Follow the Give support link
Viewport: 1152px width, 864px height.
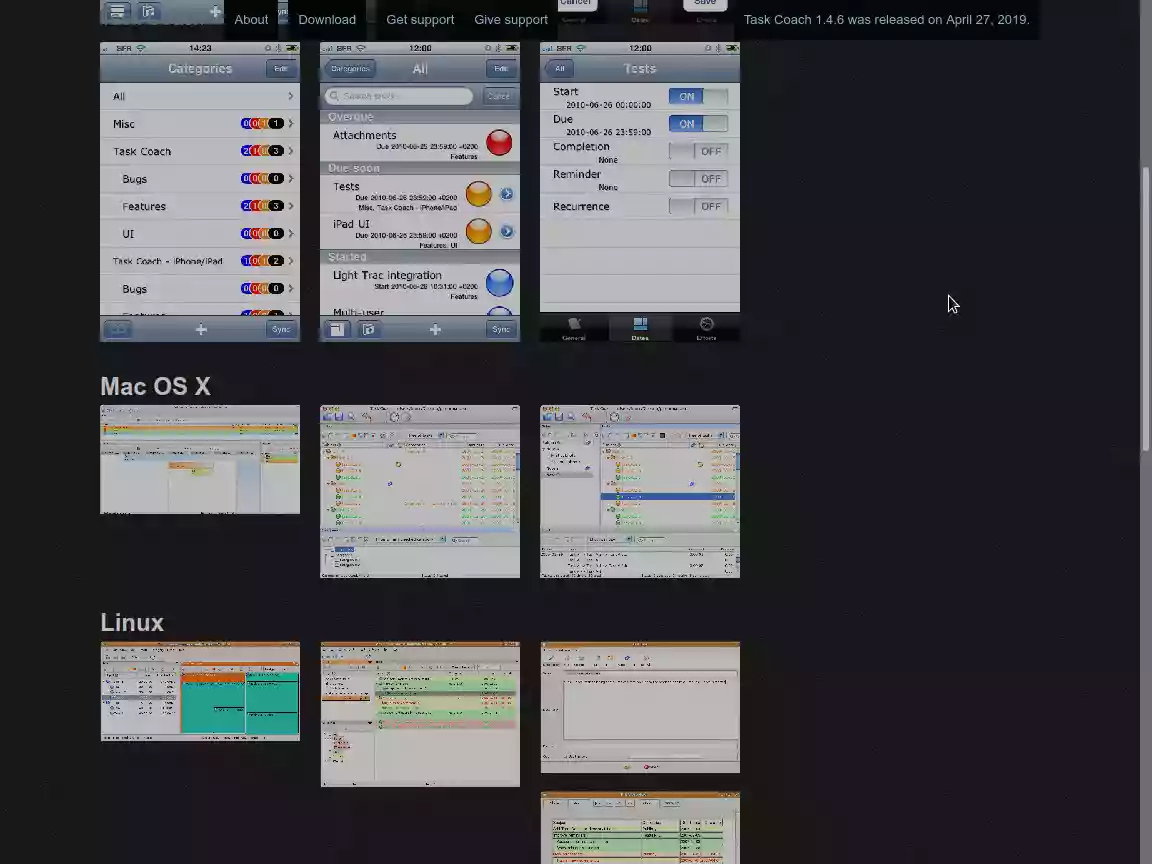(511, 20)
